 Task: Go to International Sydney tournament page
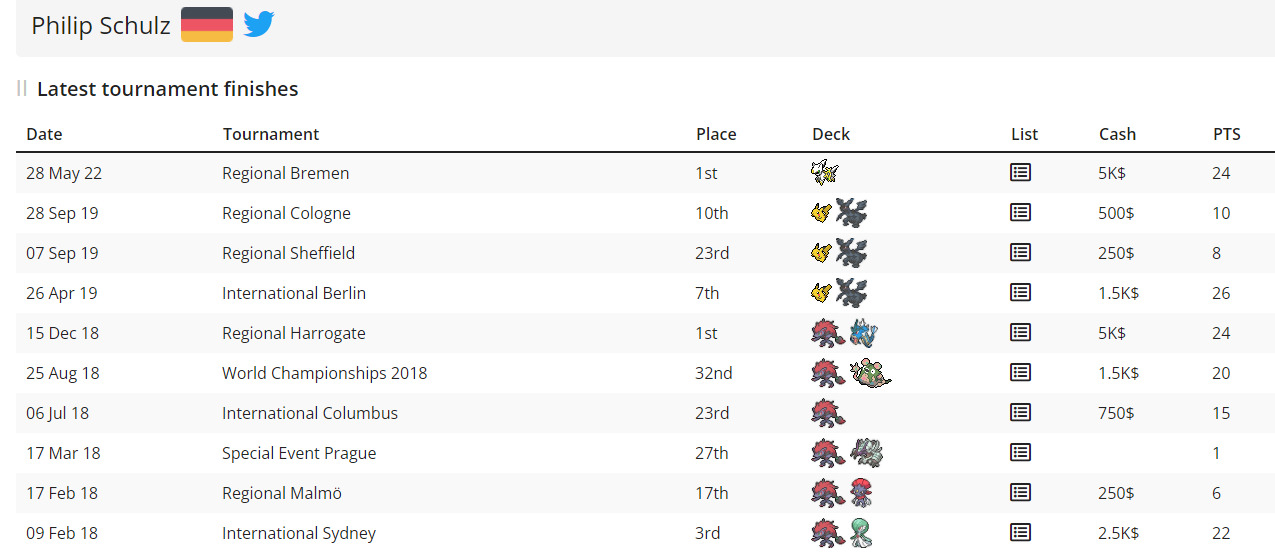pos(298,533)
